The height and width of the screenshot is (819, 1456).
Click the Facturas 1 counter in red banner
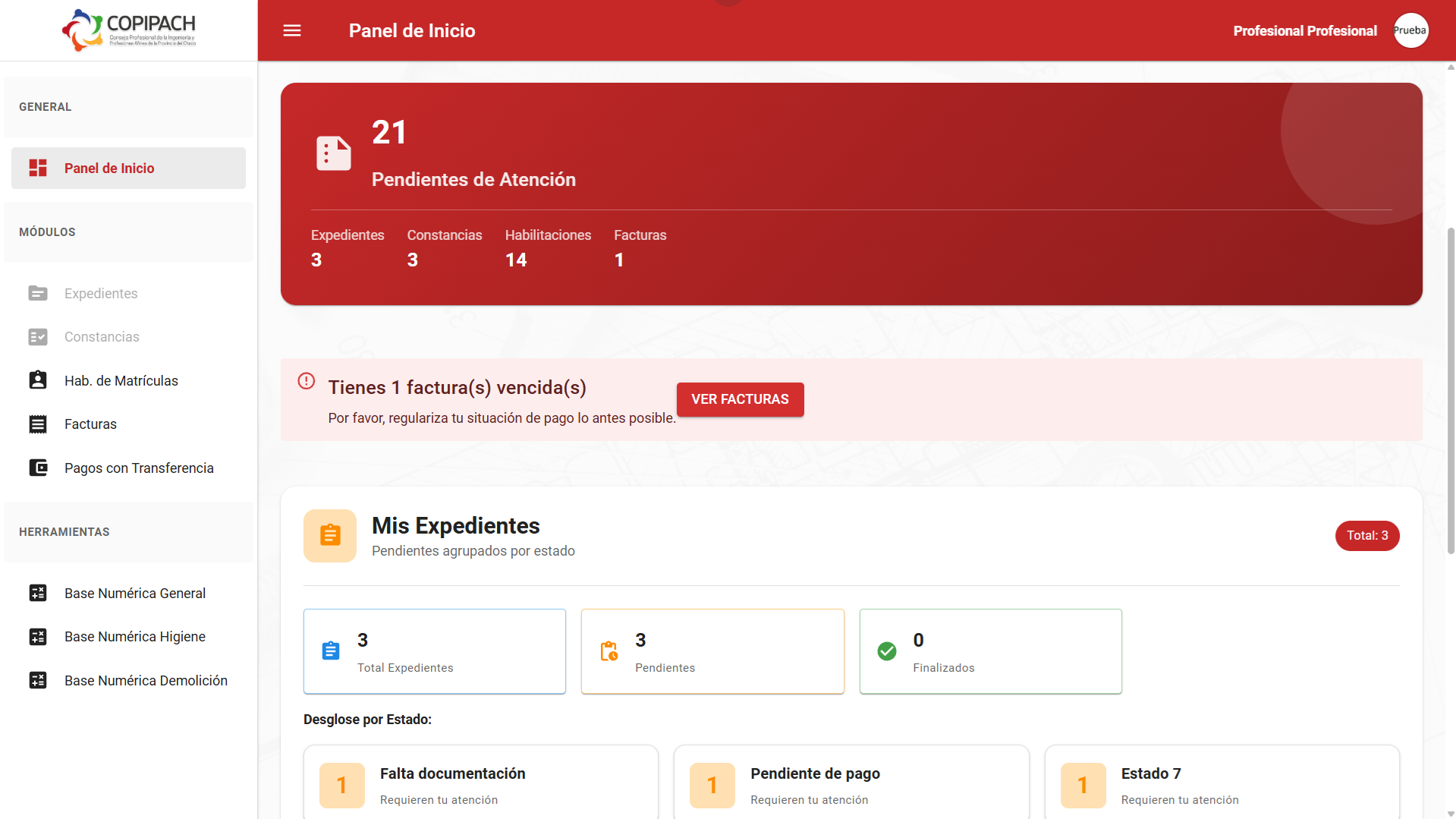pyautogui.click(x=640, y=248)
